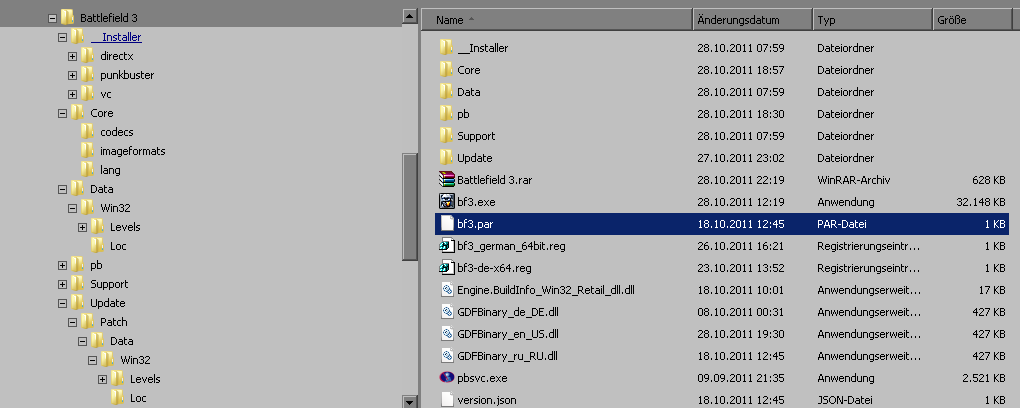Click the Patch folder icon in tree
Image resolution: width=1020 pixels, height=408 pixels.
pyautogui.click(x=88, y=321)
